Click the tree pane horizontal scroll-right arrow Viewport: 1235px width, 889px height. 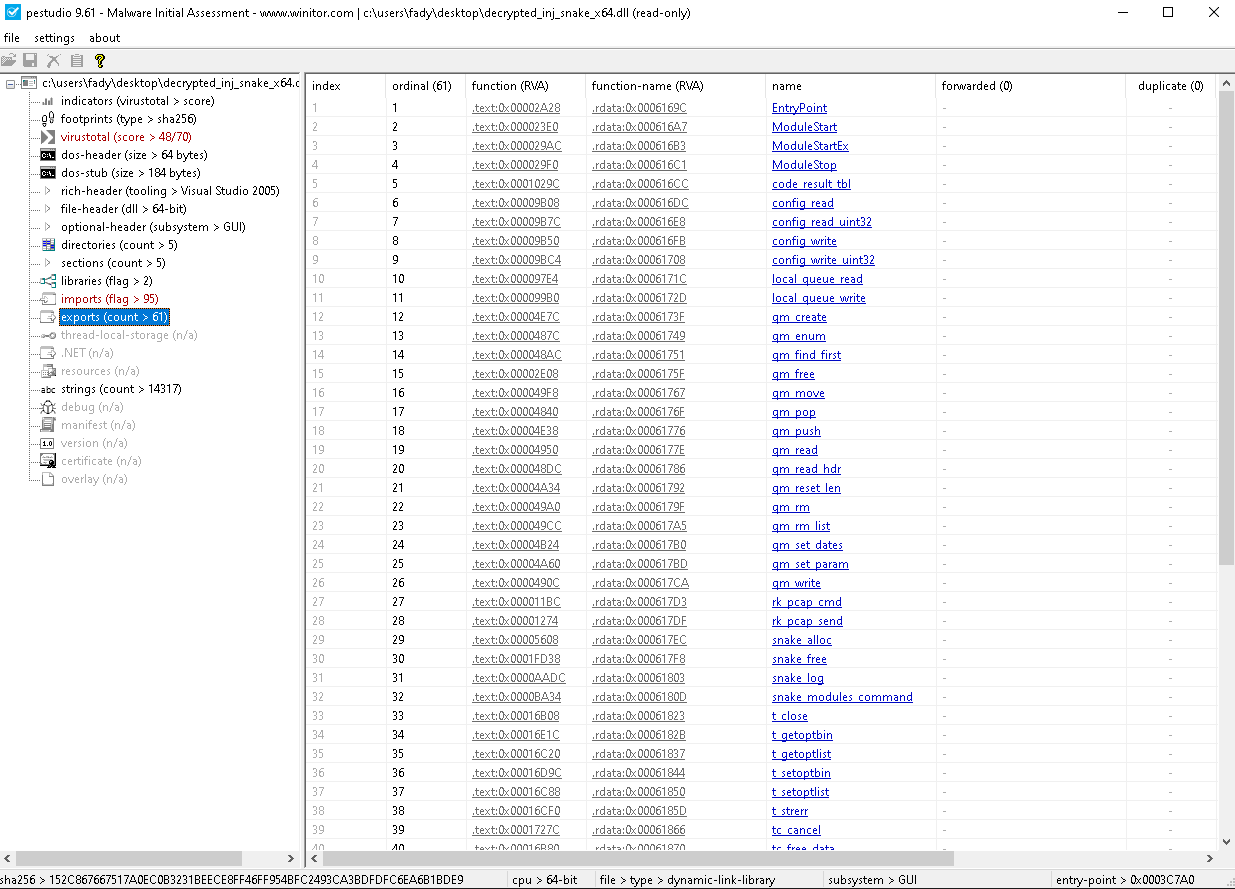click(x=291, y=858)
